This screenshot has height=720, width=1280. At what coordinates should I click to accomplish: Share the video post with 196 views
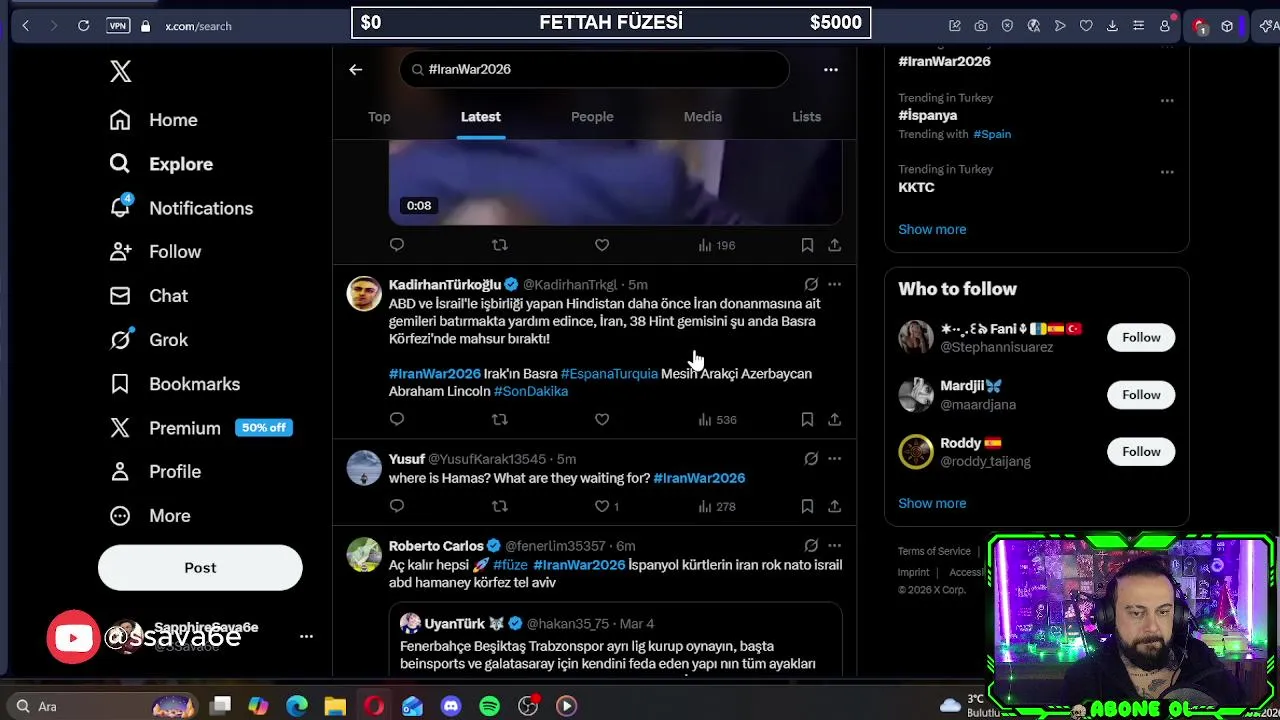834,245
